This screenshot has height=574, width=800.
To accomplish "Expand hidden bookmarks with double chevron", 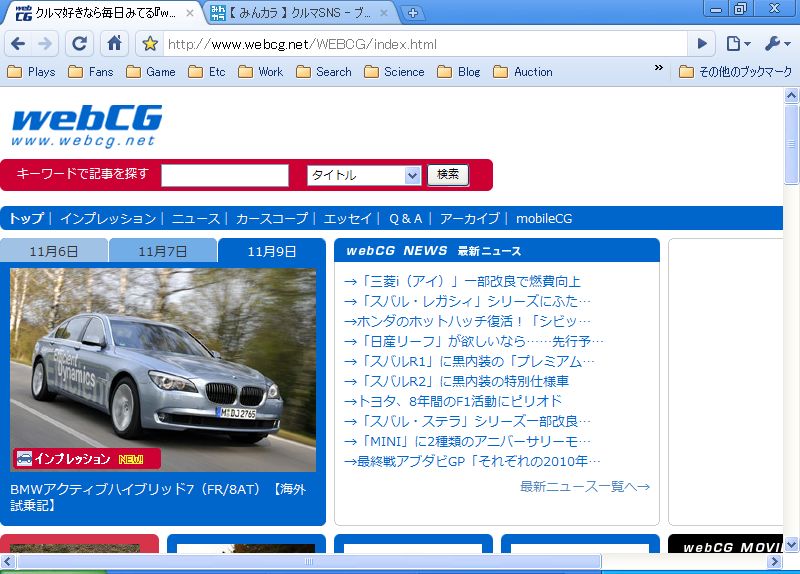I will click(659, 67).
